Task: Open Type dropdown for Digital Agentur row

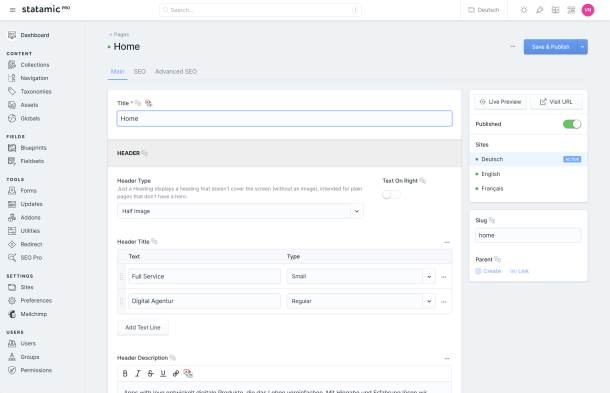Action: click(361, 301)
